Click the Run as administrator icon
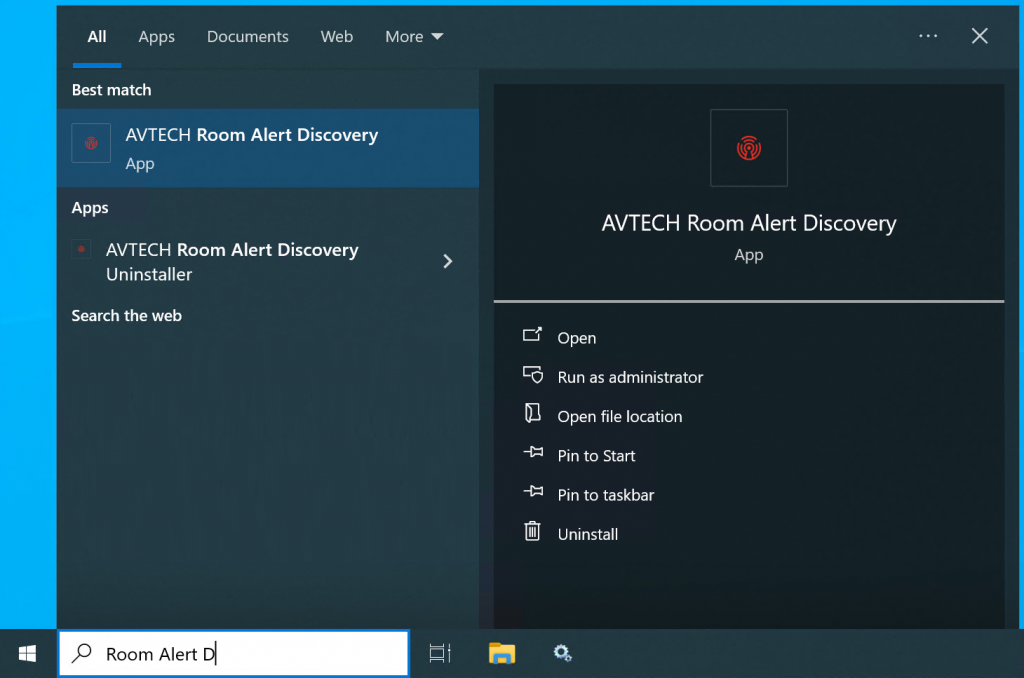Image resolution: width=1024 pixels, height=678 pixels. point(533,377)
